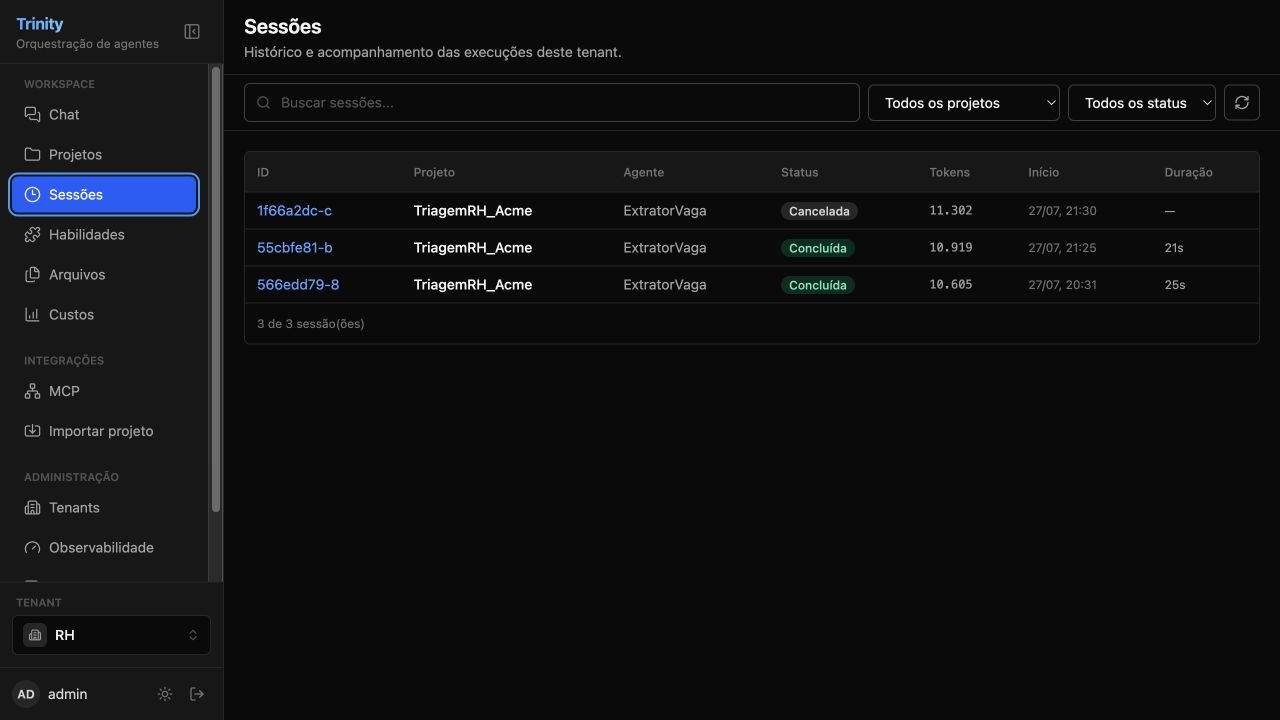Click the 21s duration value

point(1174,248)
